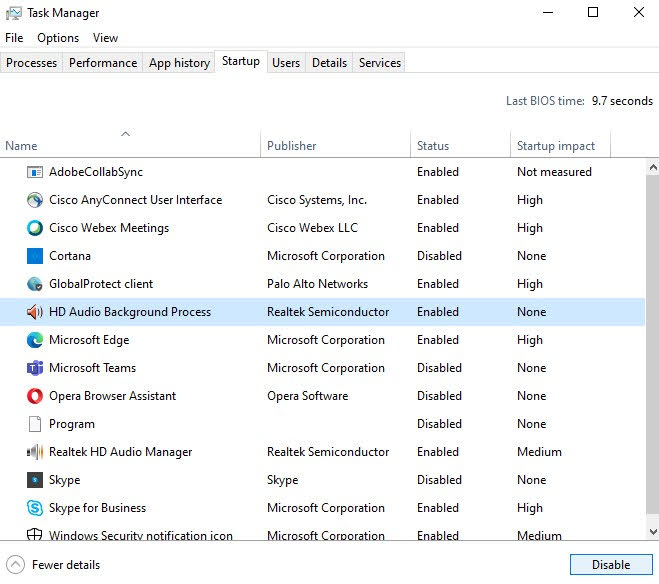
Task: Click the vertical scrollbar thumb
Action: (x=653, y=344)
